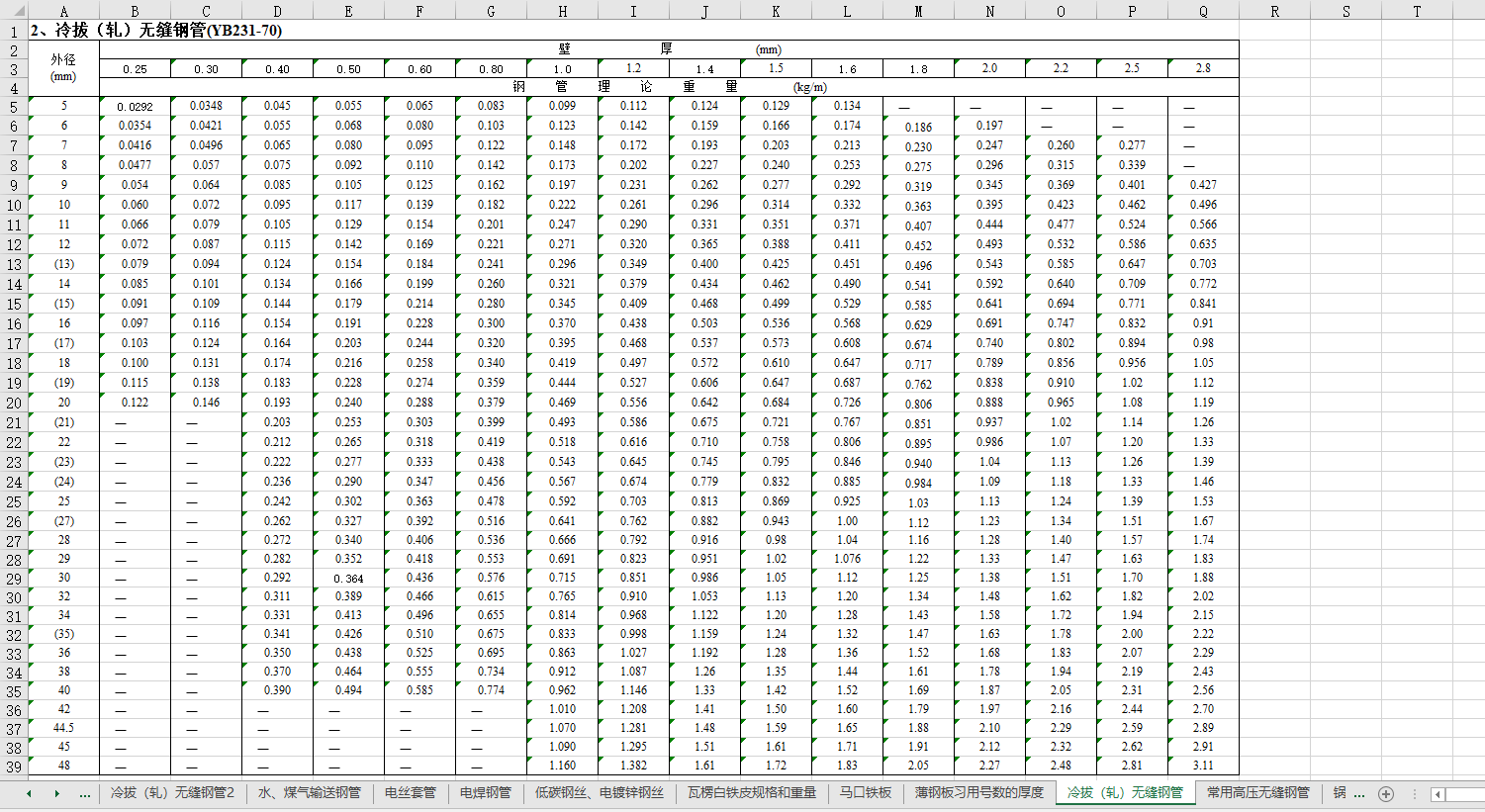Select column M header
The image size is (1485, 812).
(918, 11)
